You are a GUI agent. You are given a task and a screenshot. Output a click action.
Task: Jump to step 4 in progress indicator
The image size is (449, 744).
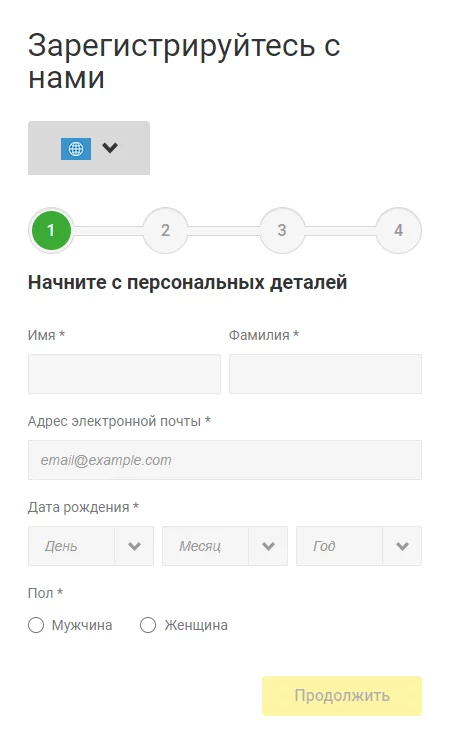399,230
